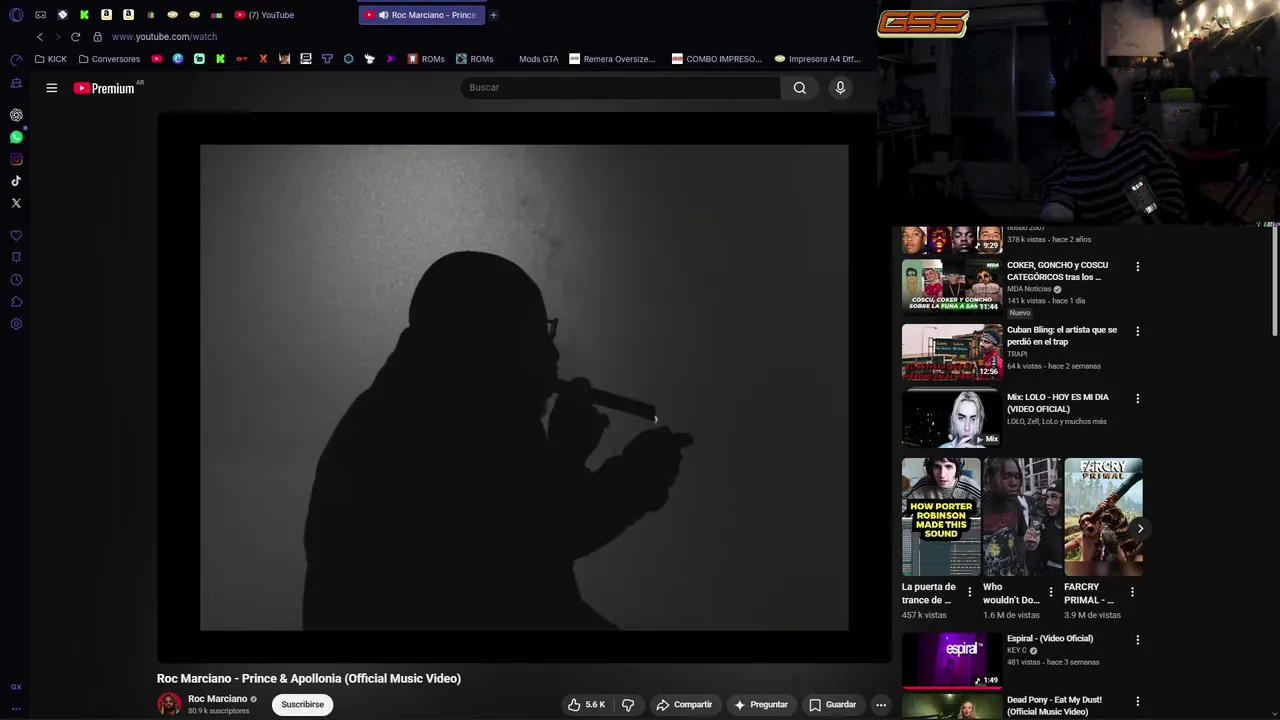
Task: Open the Conversores bookmarks folder
Action: (x=109, y=59)
